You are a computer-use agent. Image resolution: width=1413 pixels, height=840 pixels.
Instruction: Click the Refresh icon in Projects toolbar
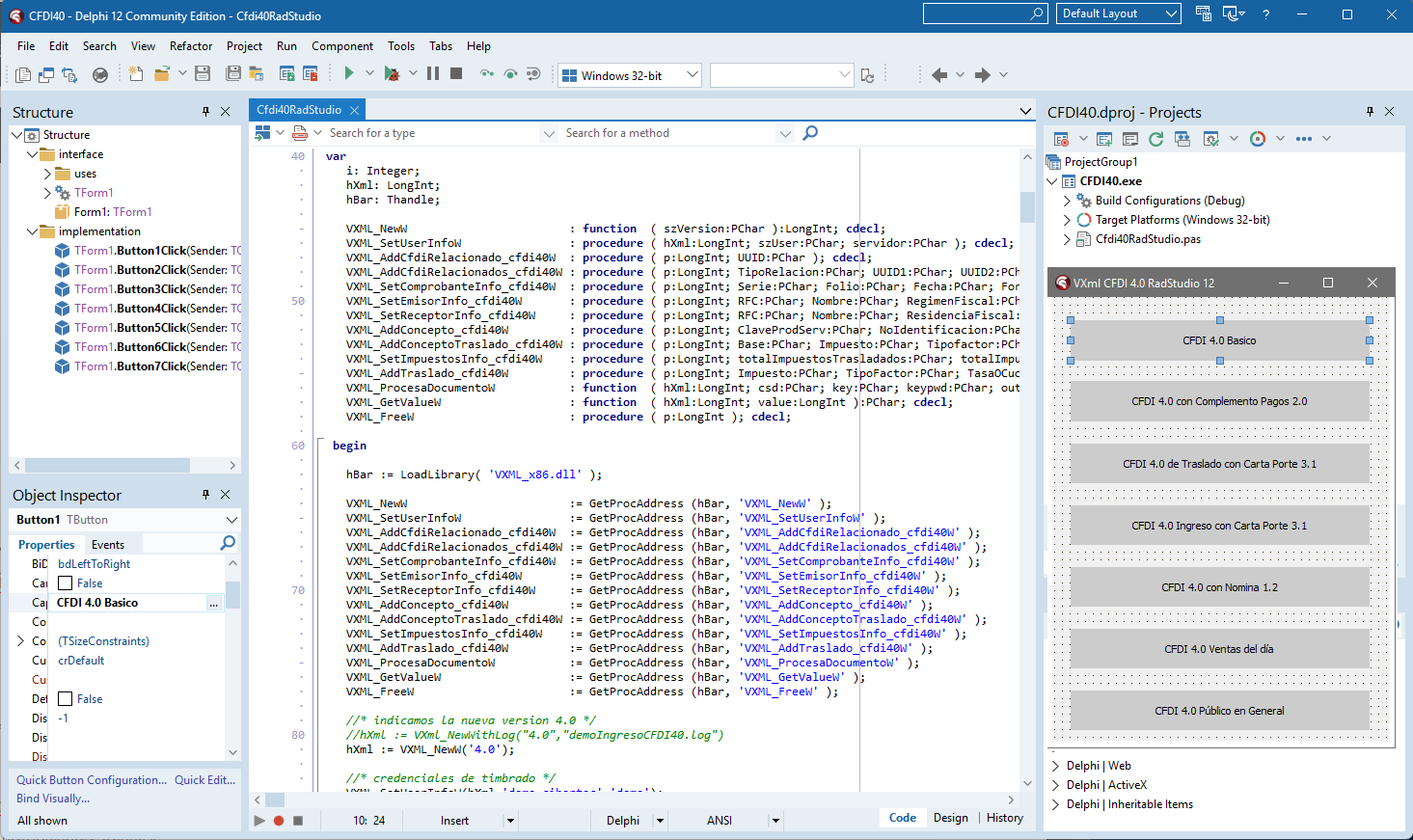[x=1155, y=139]
